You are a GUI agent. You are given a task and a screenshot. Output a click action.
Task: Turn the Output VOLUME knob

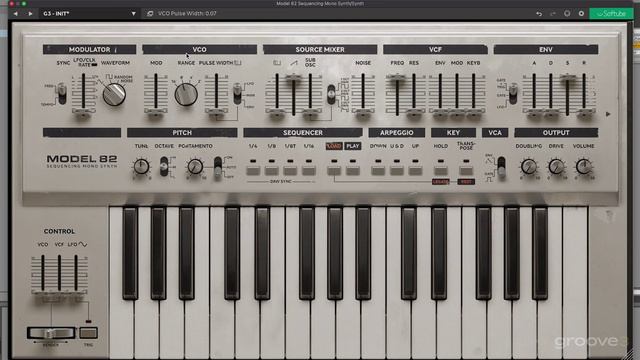[x=583, y=167]
